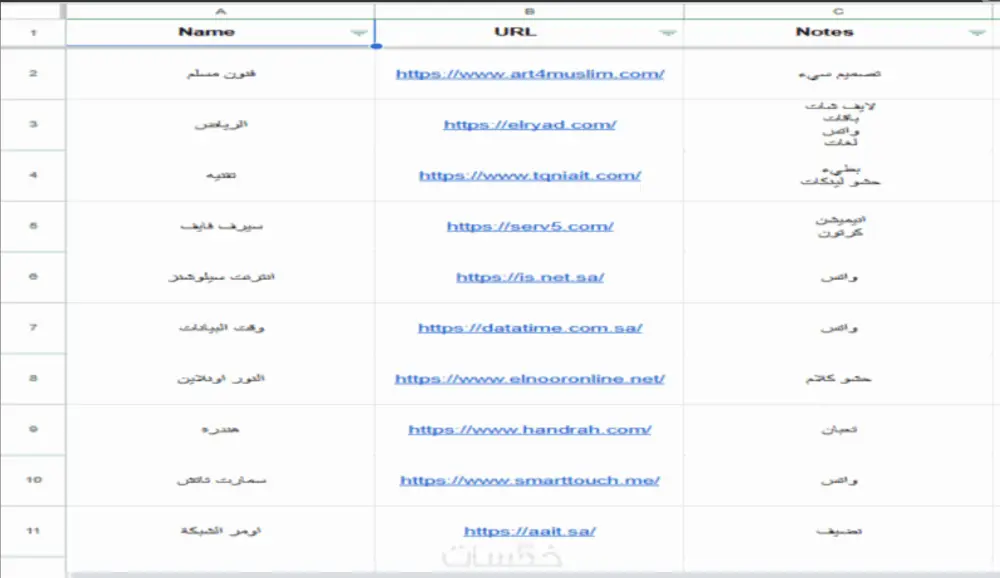
Task: Select the Notes cell in row 8
Action: [839, 378]
